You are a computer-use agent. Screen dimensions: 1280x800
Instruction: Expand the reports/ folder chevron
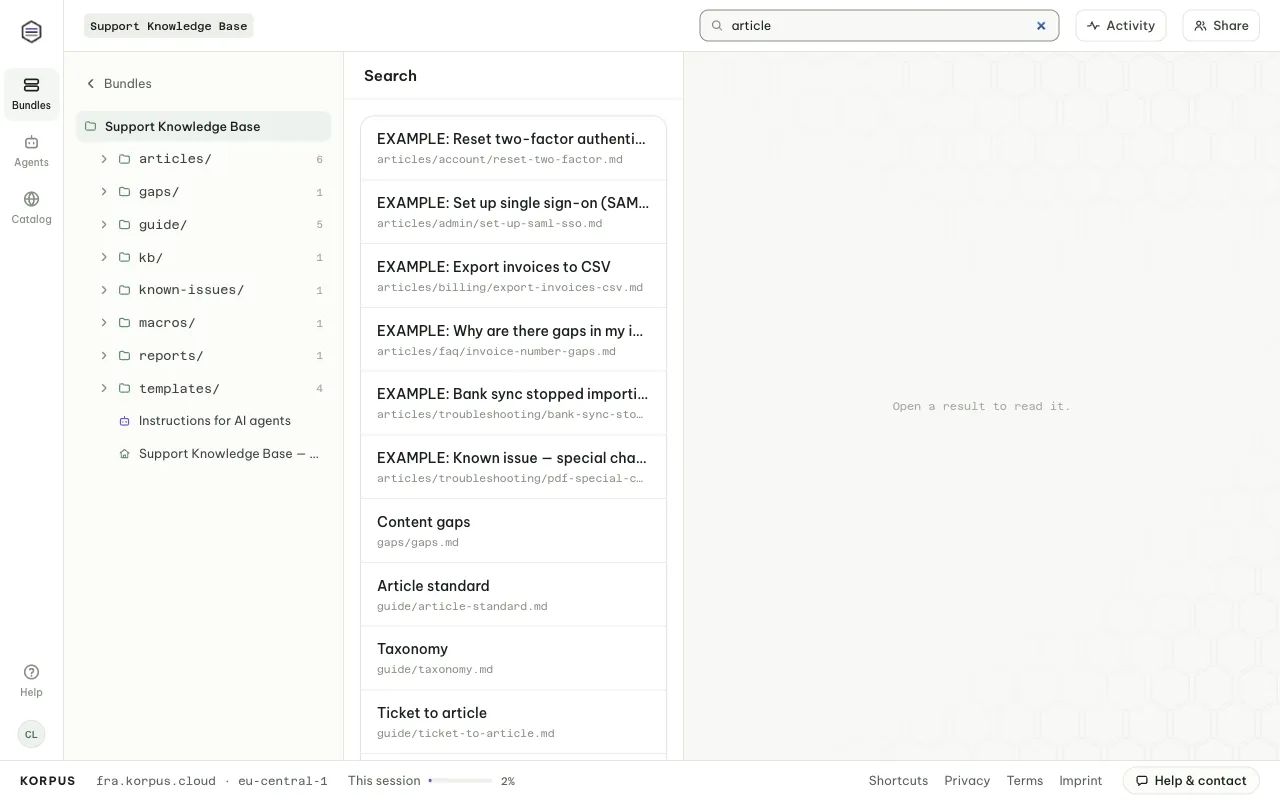tap(104, 356)
